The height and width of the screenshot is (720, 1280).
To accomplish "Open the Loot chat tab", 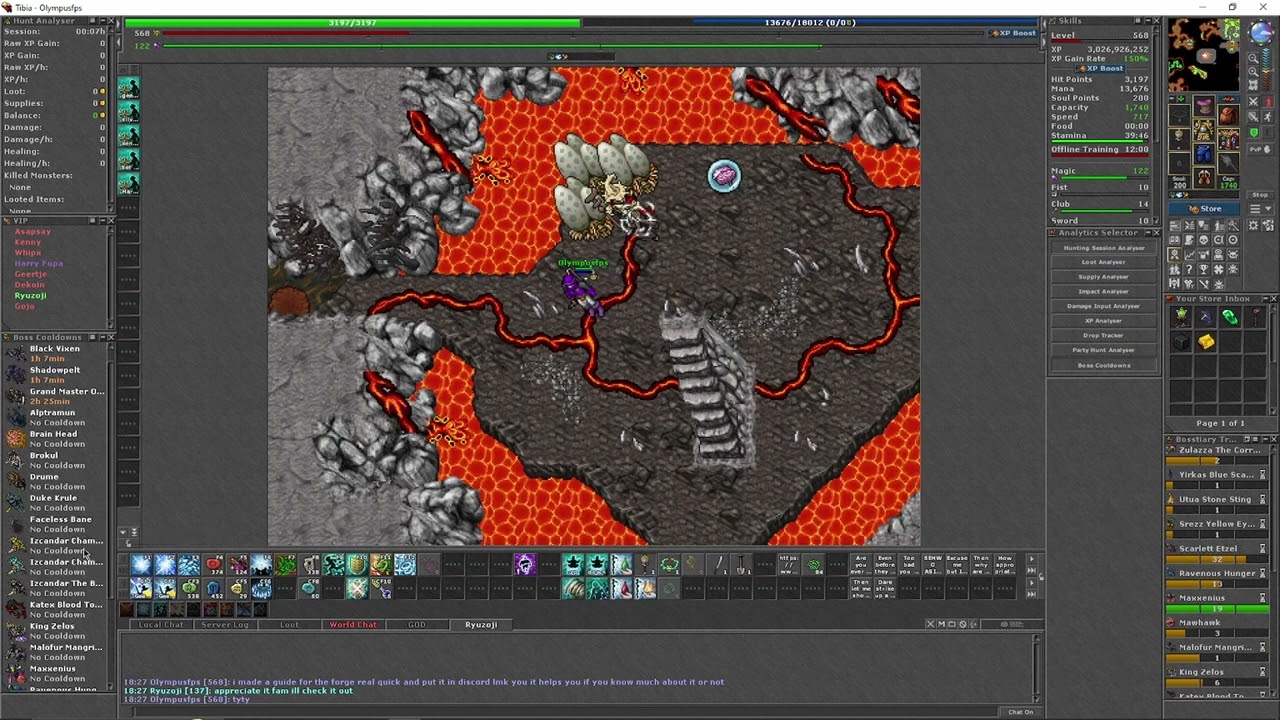I will (x=289, y=625).
